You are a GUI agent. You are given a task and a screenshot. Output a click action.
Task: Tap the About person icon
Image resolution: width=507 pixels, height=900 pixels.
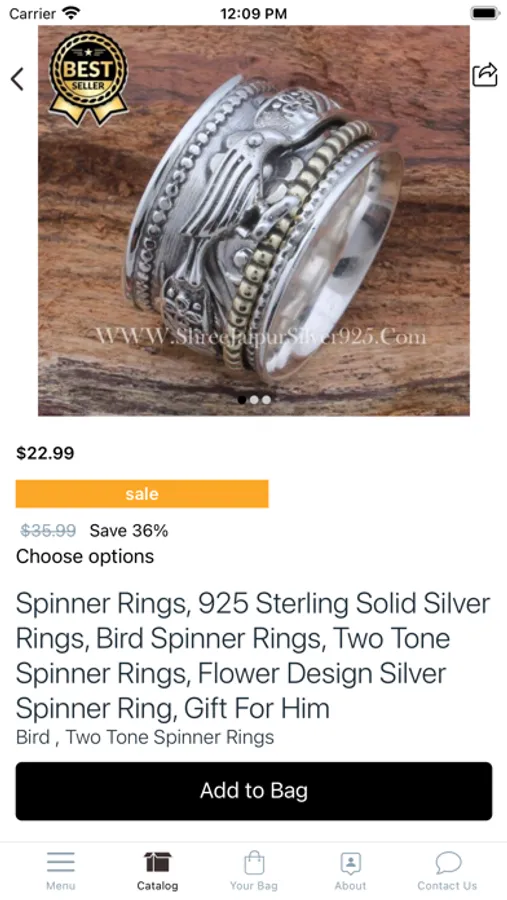click(350, 862)
